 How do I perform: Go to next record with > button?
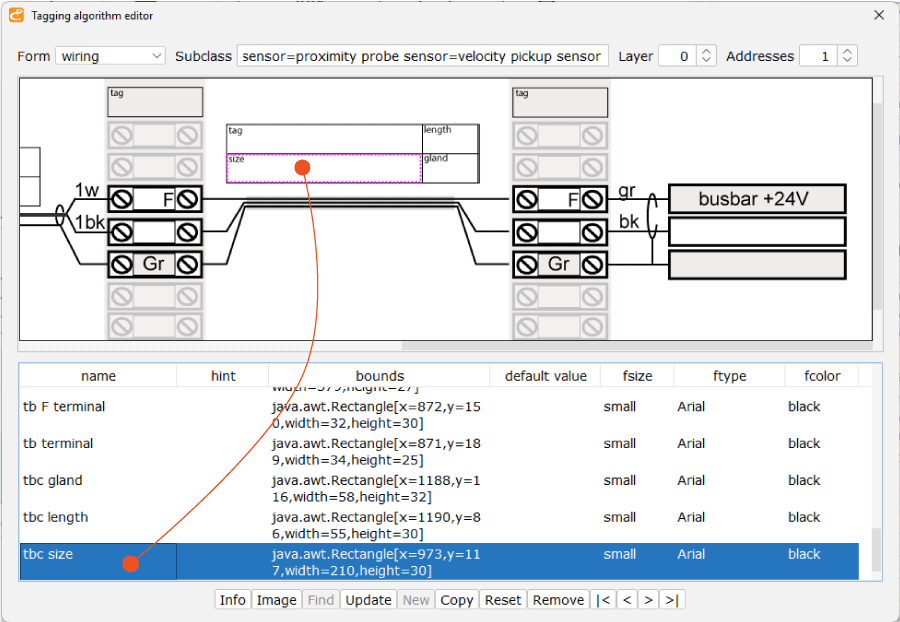pos(649,600)
